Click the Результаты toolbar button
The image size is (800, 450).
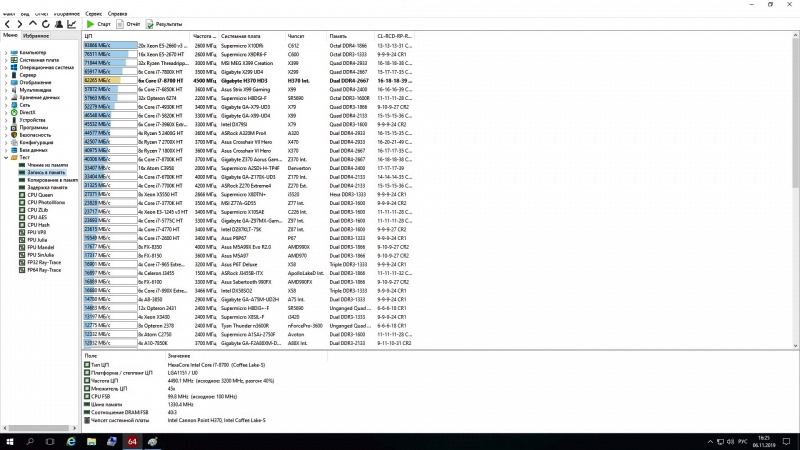pyautogui.click(x=164, y=24)
